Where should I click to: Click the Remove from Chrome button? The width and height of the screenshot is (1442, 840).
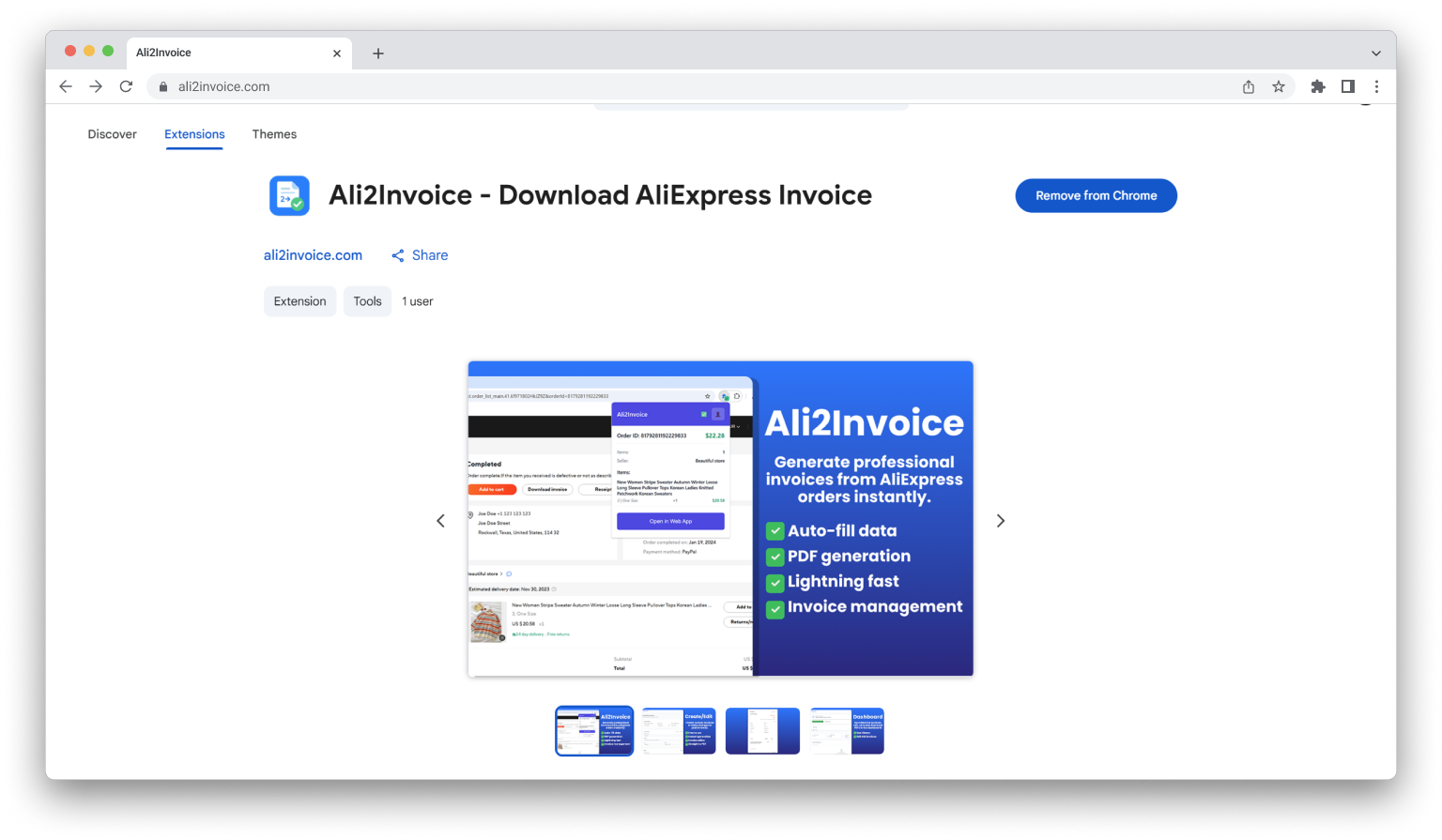tap(1096, 195)
